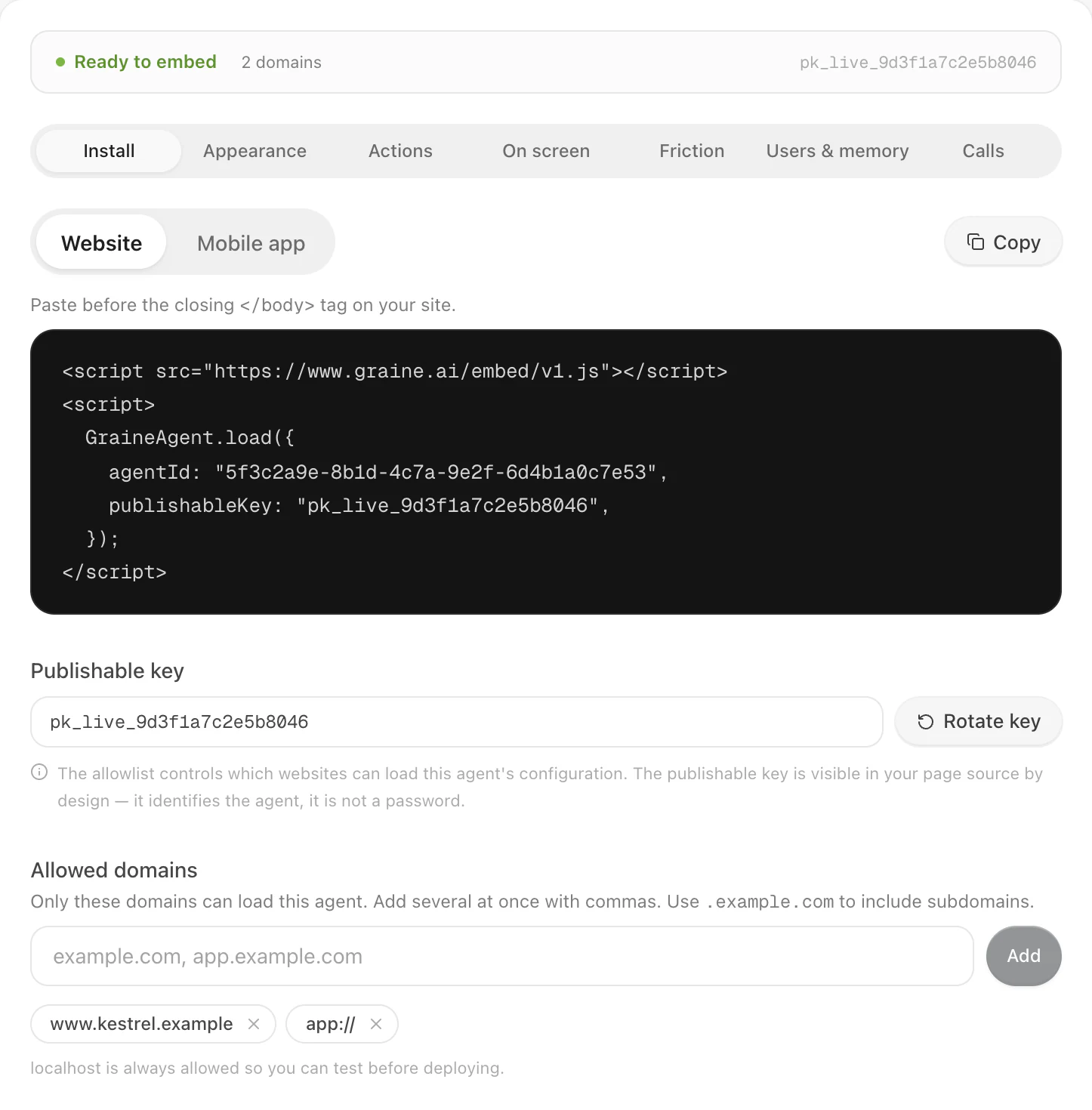
Task: Click the agentId line in the code
Action: tap(388, 473)
